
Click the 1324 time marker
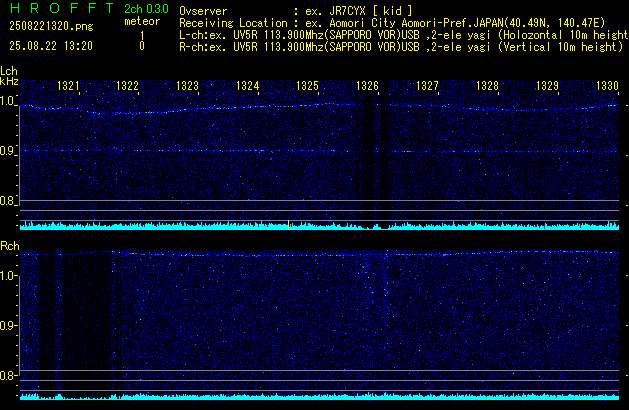[x=248, y=85]
